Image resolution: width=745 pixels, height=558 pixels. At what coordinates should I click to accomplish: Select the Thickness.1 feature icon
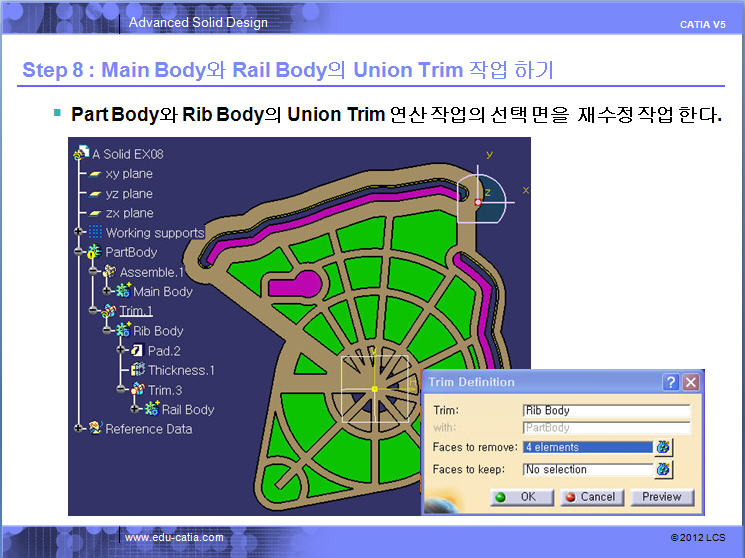pos(137,370)
